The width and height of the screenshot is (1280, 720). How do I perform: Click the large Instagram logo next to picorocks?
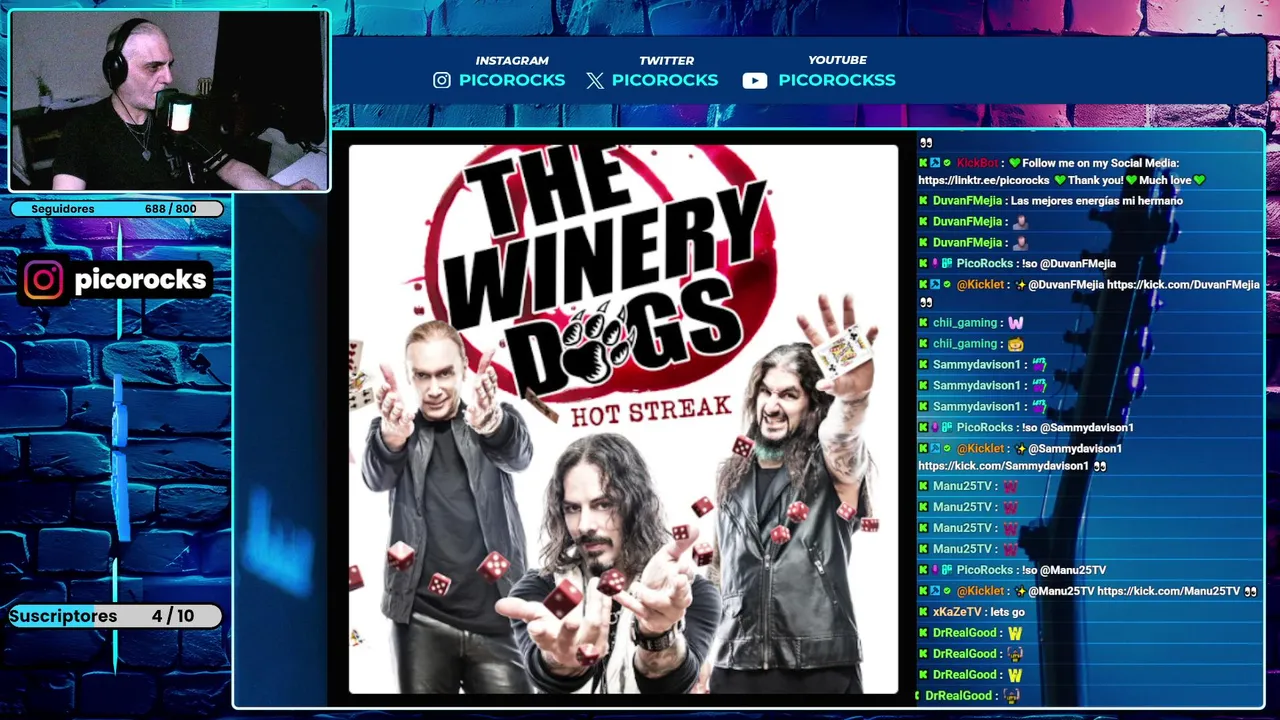point(44,280)
